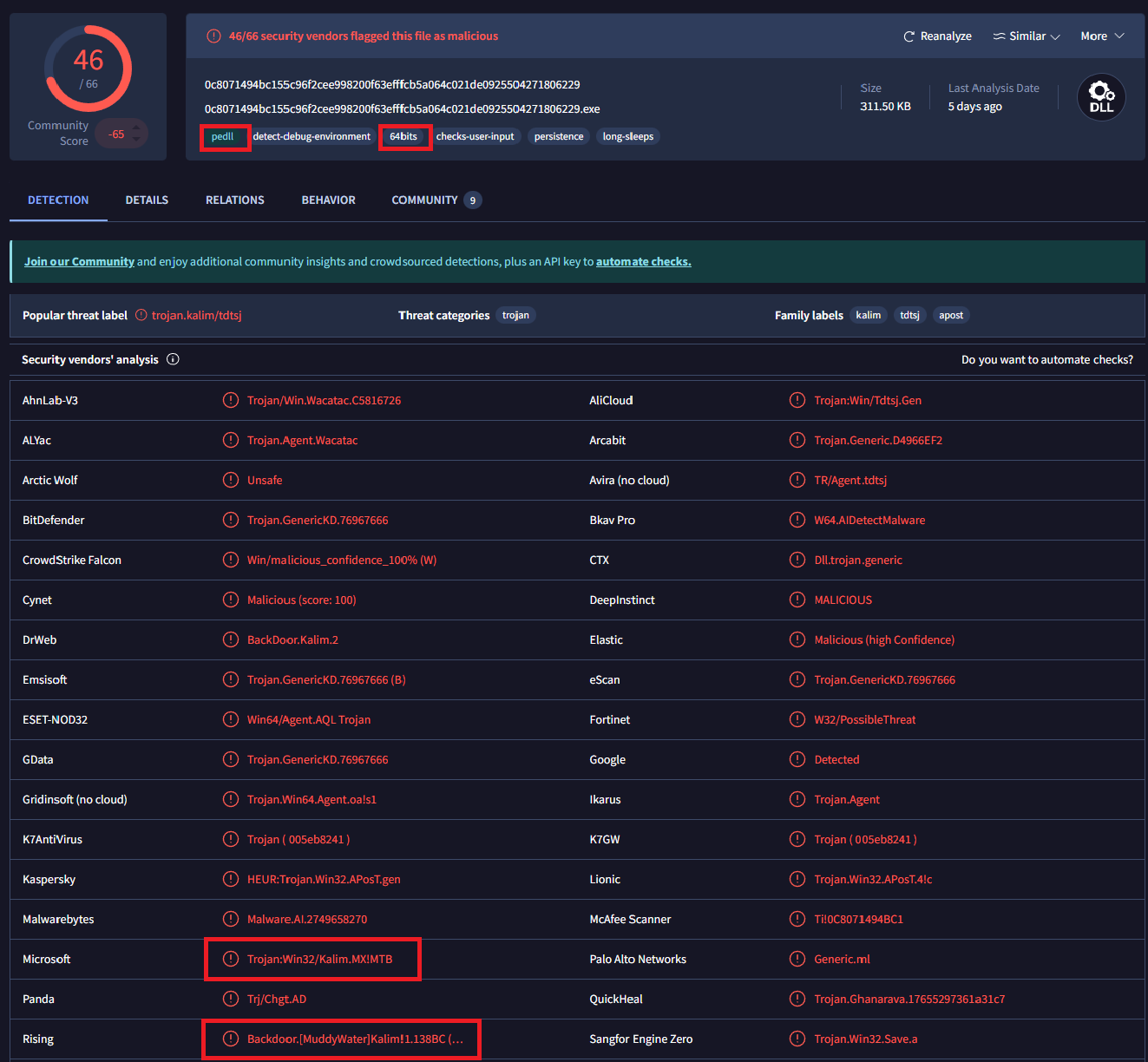Click the alert icon beside BackDoor.Kalim.2
The image size is (1148, 1062).
coord(231,639)
